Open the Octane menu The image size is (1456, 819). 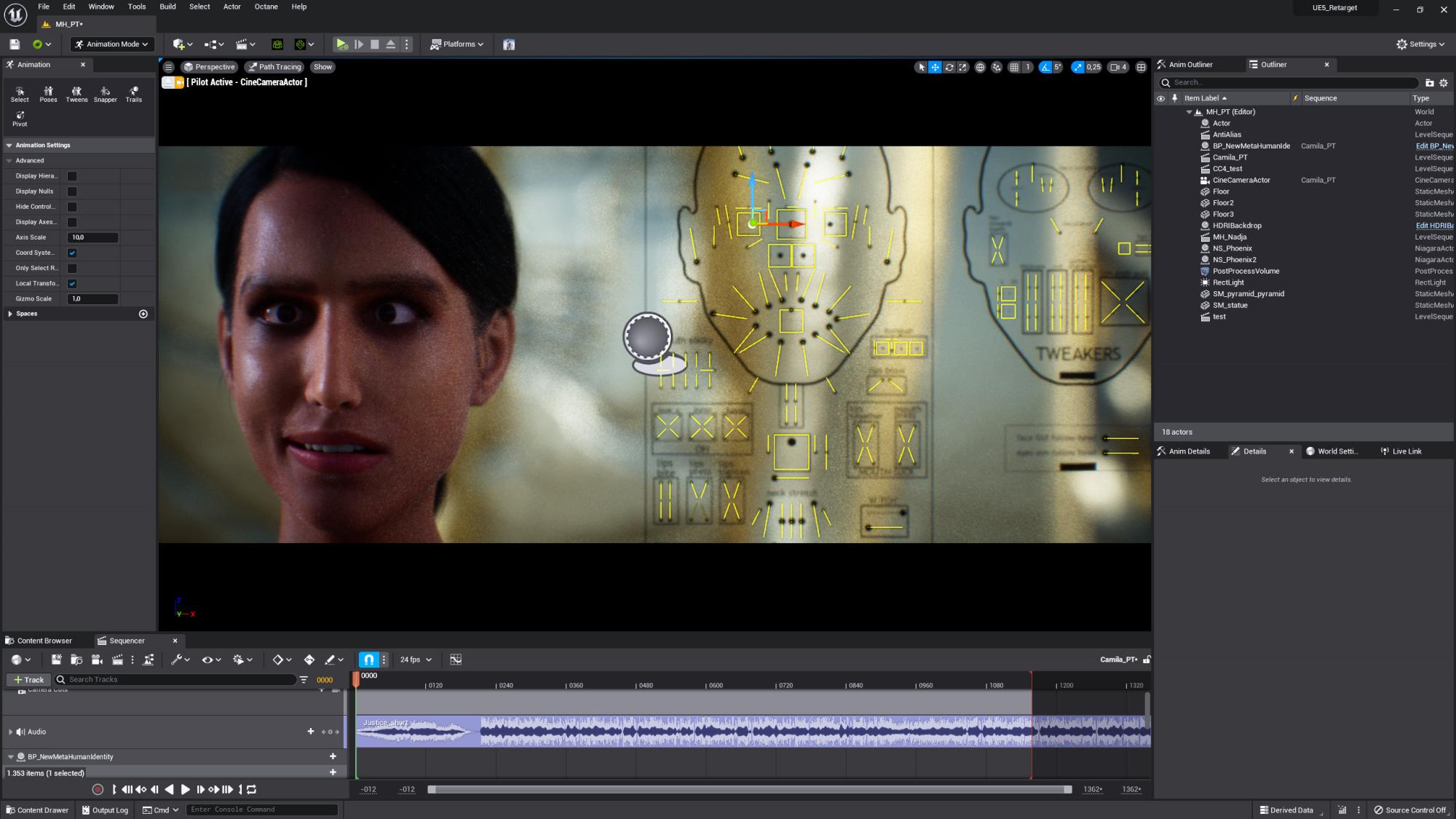pos(266,7)
